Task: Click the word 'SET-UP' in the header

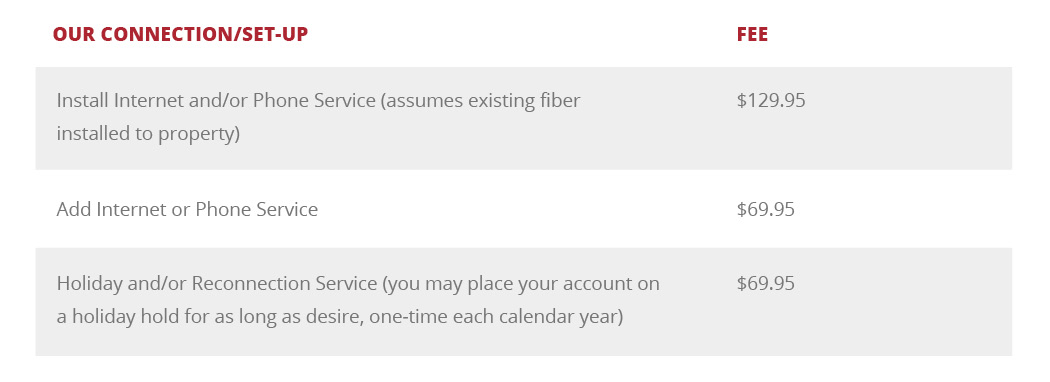Action: click(x=275, y=34)
